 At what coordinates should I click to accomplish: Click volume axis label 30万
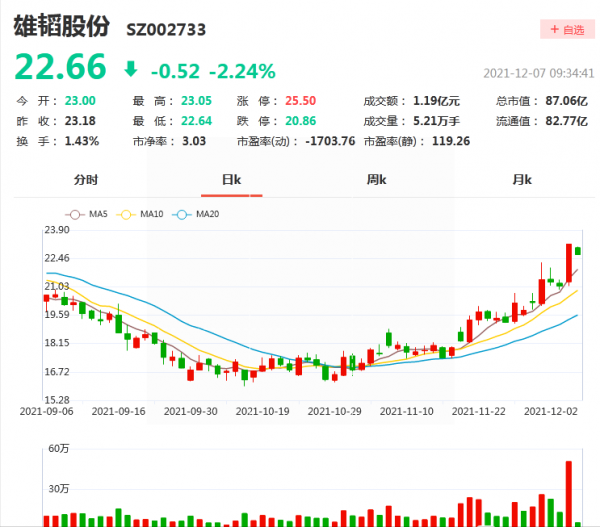tap(59, 489)
